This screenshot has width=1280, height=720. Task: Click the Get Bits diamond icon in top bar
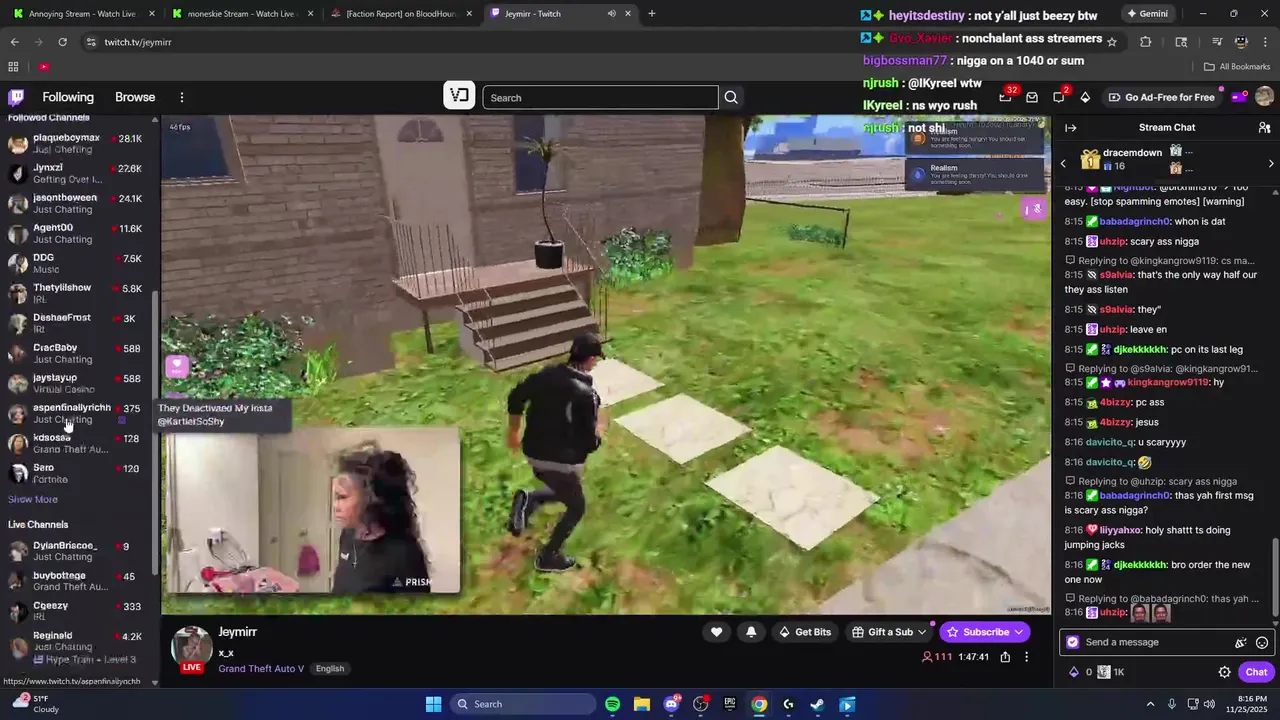click(1085, 97)
